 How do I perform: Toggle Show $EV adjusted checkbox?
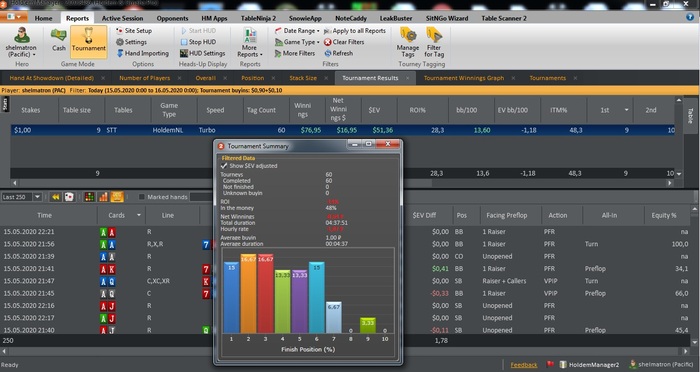coord(224,166)
